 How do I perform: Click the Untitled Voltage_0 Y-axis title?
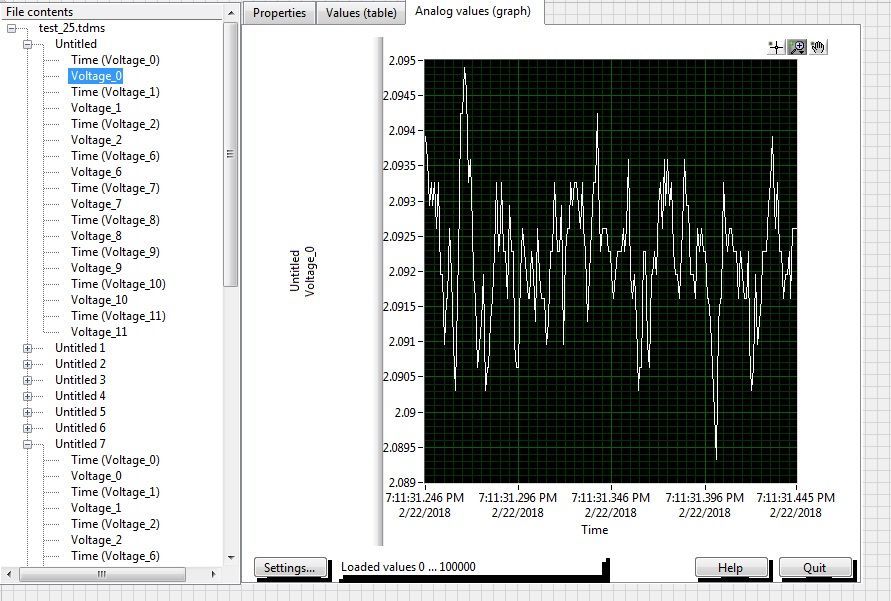(302, 271)
